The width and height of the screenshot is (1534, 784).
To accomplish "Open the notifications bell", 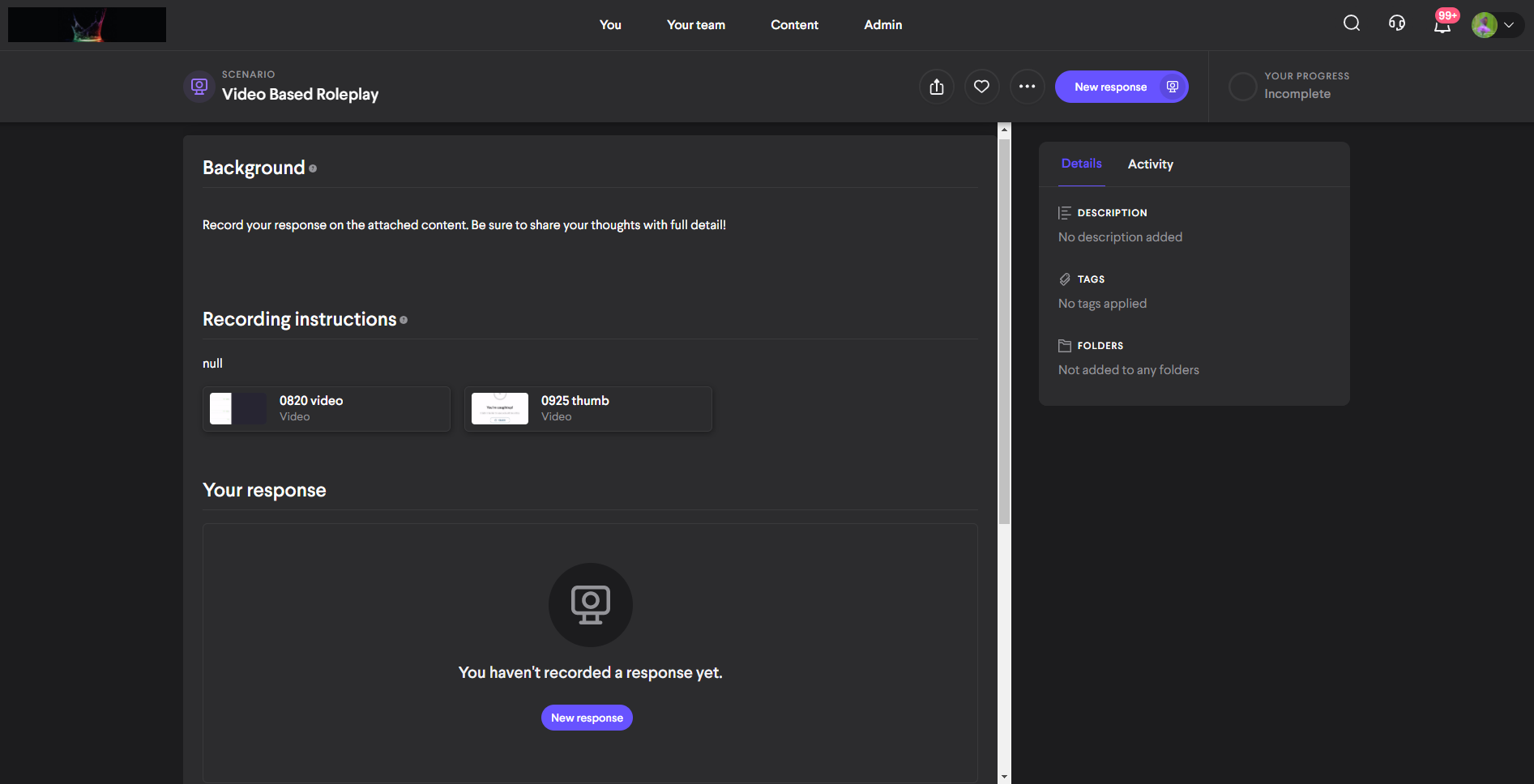I will tap(1442, 25).
